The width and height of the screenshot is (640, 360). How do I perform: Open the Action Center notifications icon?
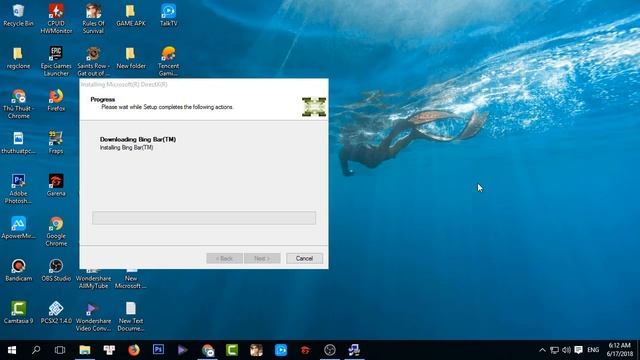pos(578,350)
